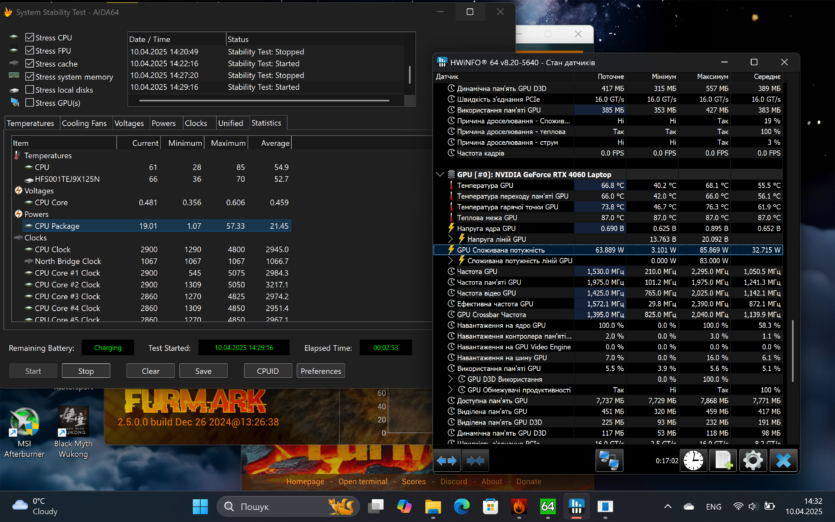Viewport: 835px width, 522px height.
Task: Clear the AIDA64 statistics
Action: coord(150,371)
